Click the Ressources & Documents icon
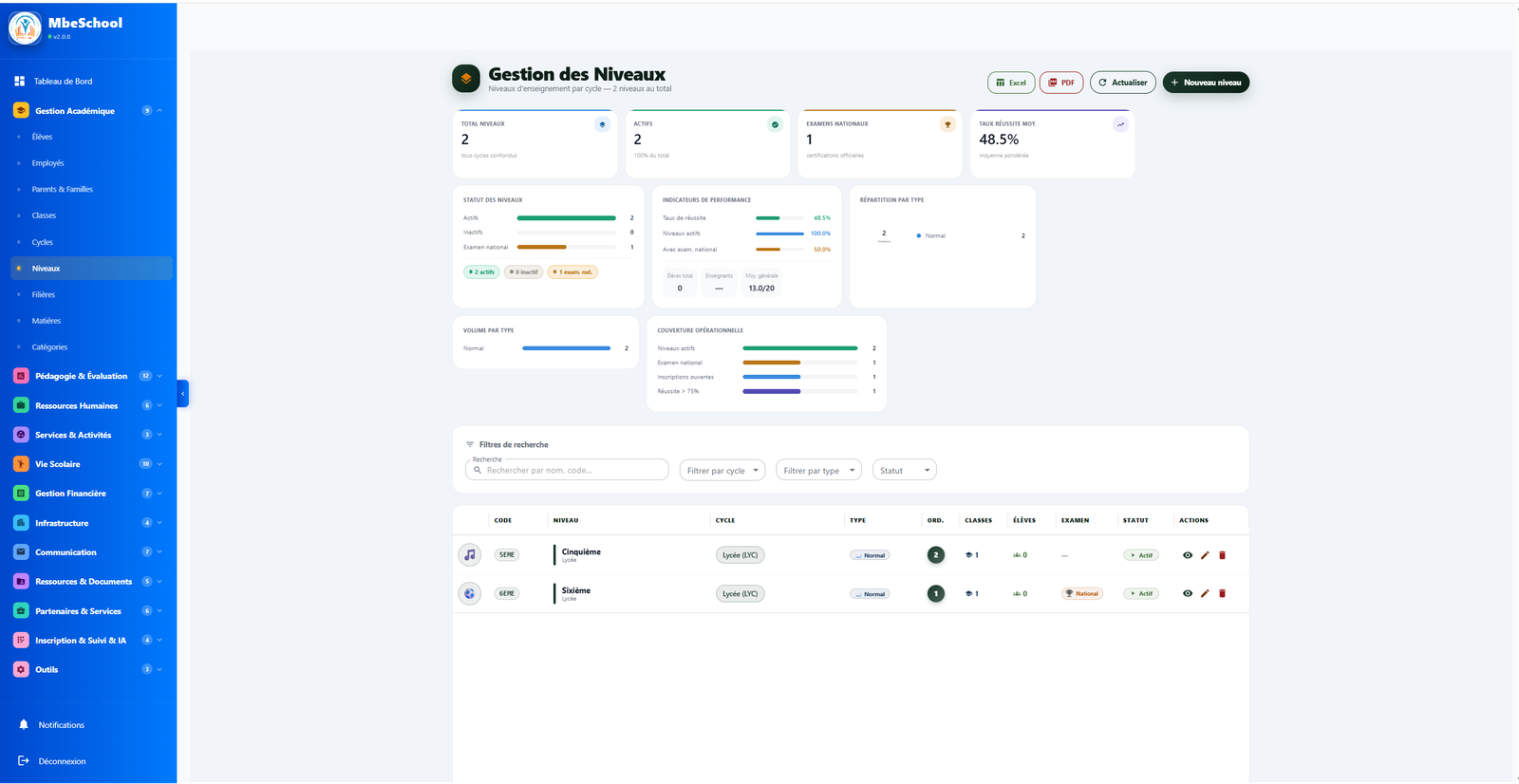Screen dimensions: 1519x784 (21, 582)
